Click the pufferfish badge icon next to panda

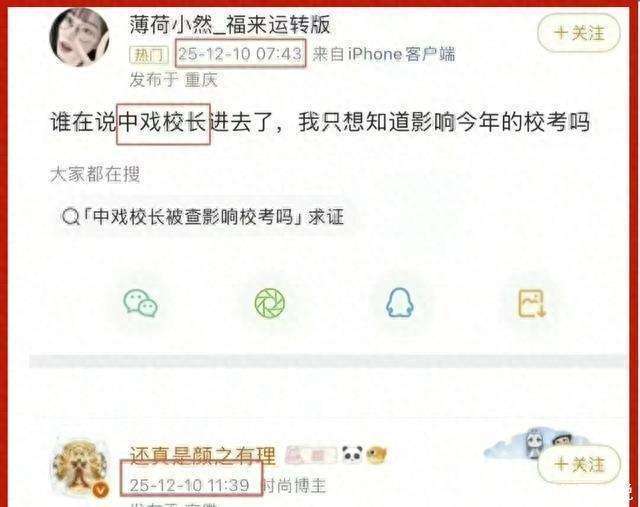coord(376,455)
